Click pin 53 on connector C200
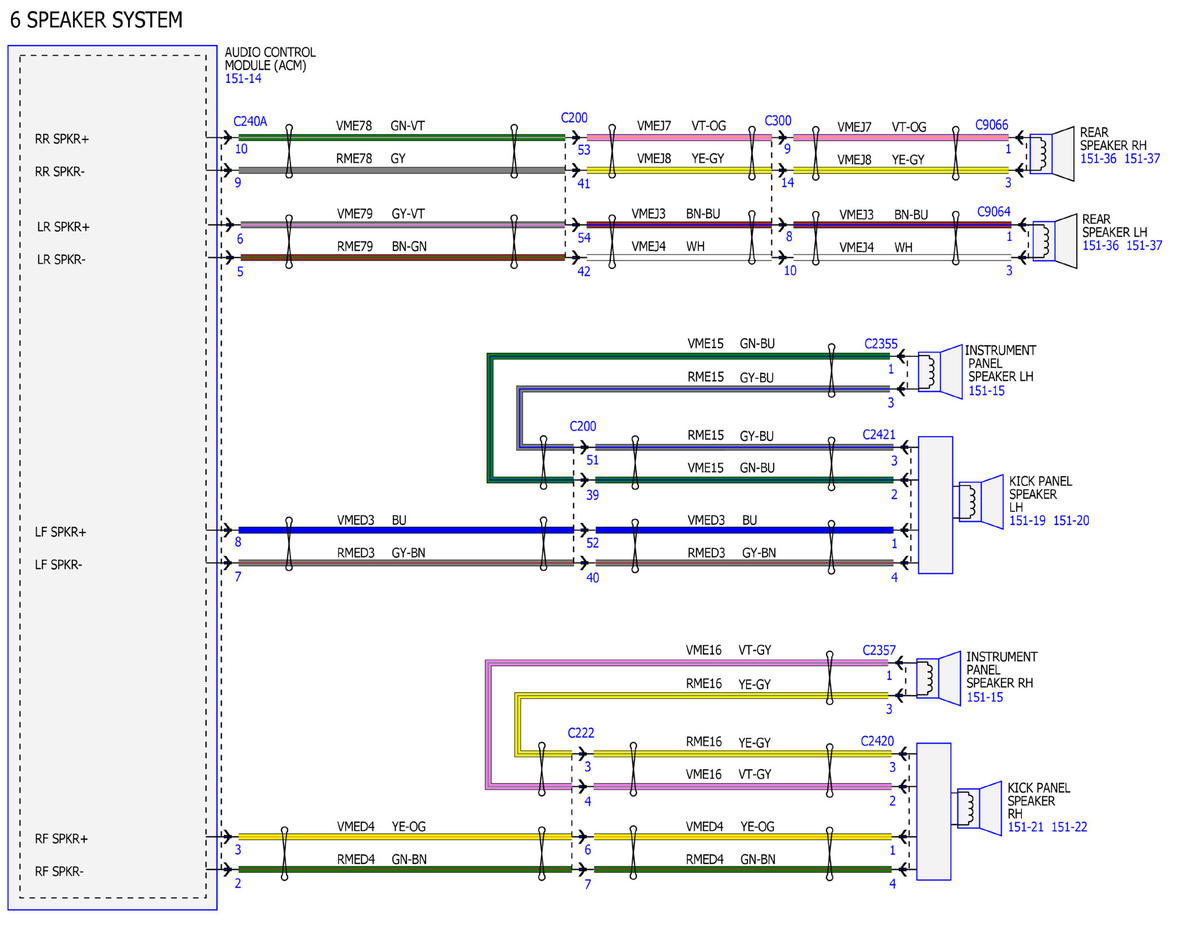1200x927 pixels. pos(584,149)
